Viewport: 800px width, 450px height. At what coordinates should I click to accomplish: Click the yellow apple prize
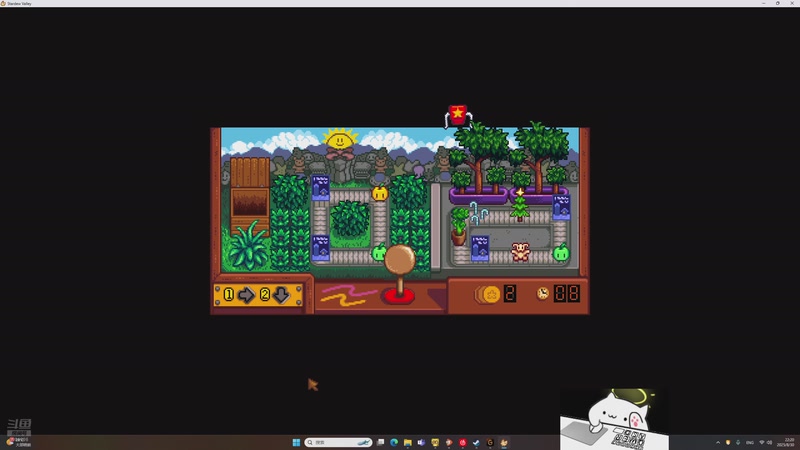pyautogui.click(x=380, y=193)
